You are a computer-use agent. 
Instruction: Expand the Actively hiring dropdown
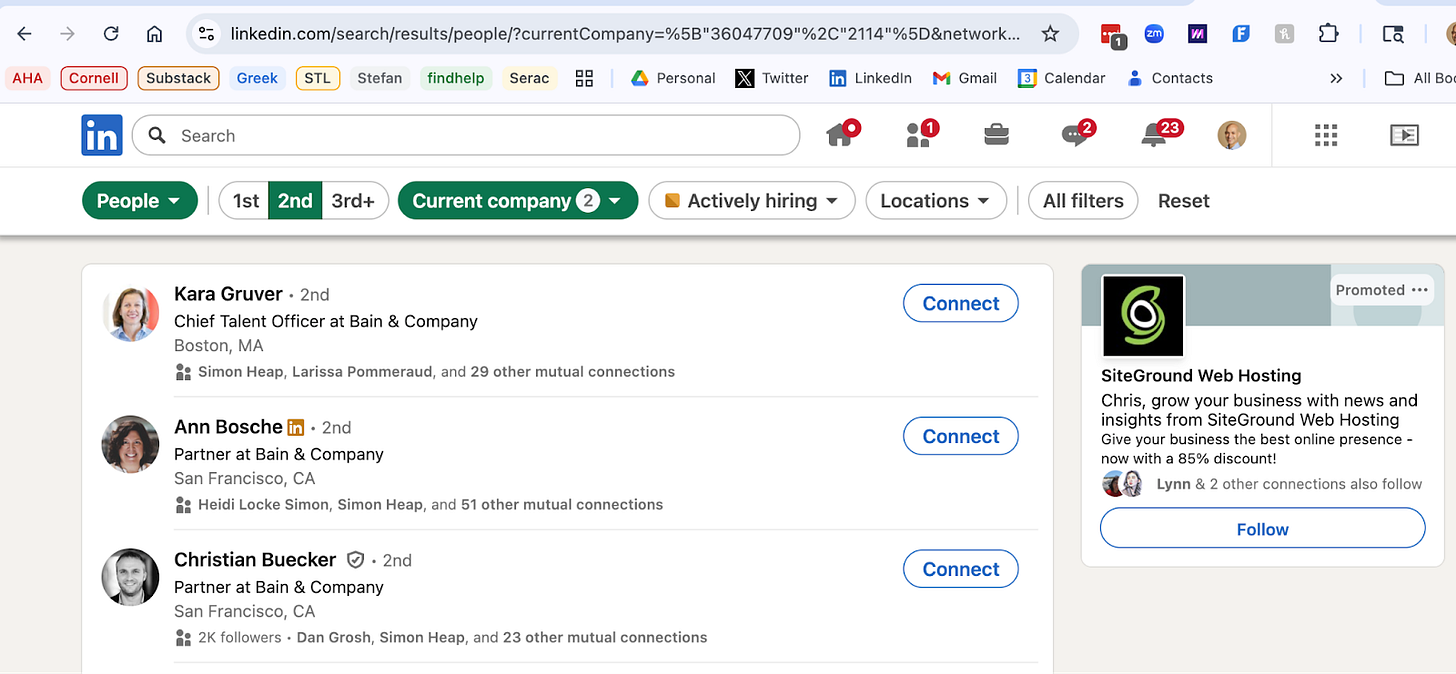752,201
